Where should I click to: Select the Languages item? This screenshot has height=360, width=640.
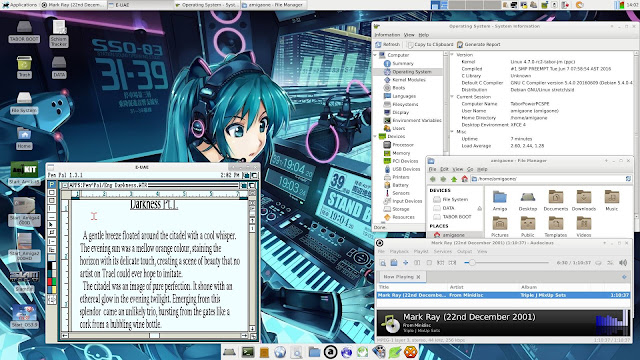coord(400,96)
